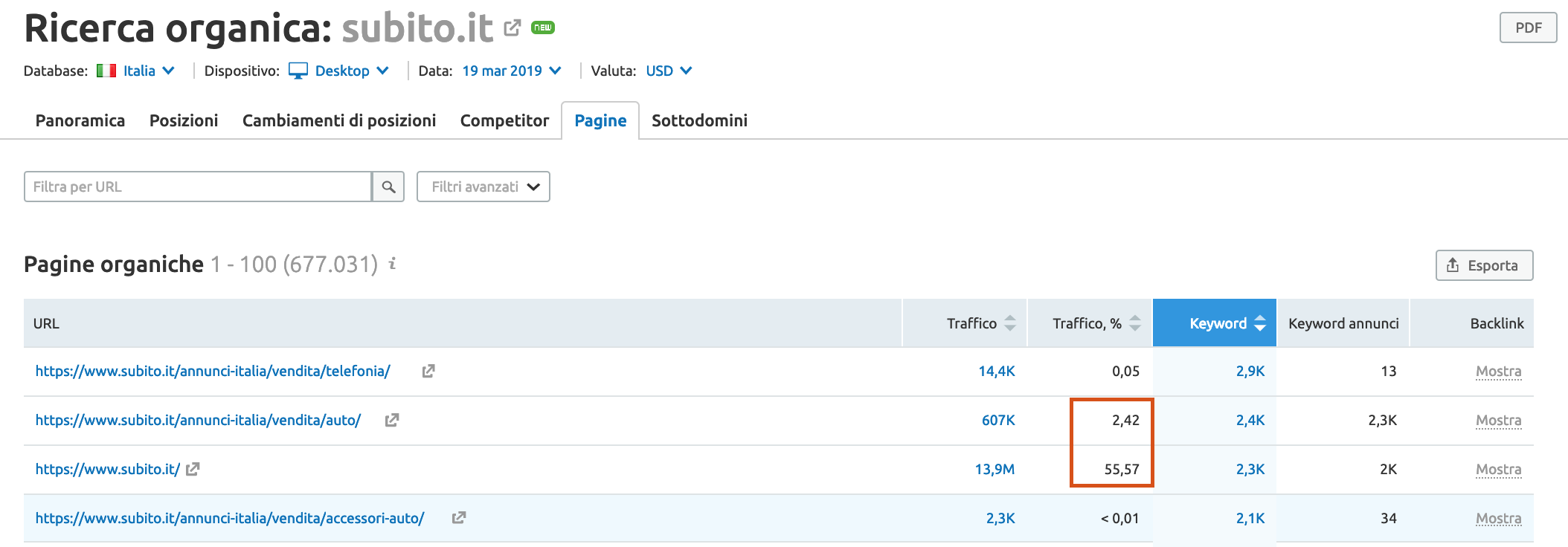Open the 19 mar 2019 date dropdown

pos(512,71)
